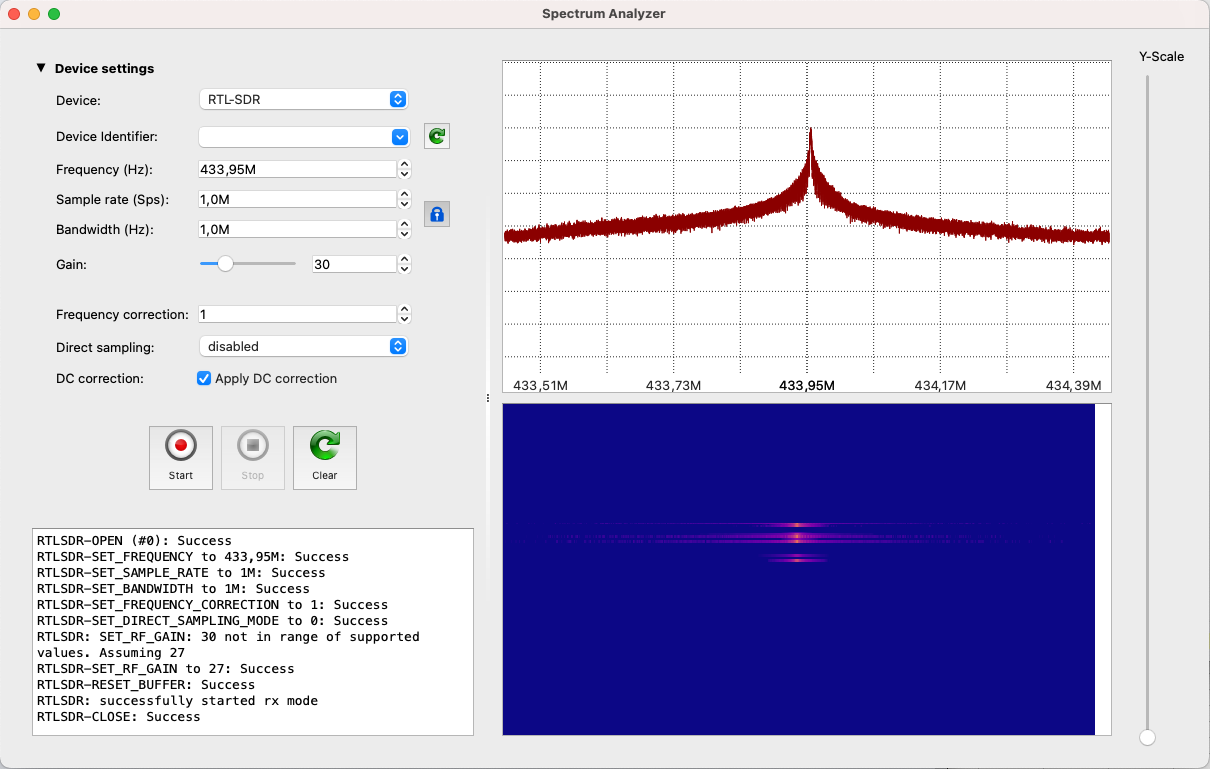This screenshot has width=1210, height=769.
Task: Toggle the sample rate bandwidth lock
Action: 437,214
